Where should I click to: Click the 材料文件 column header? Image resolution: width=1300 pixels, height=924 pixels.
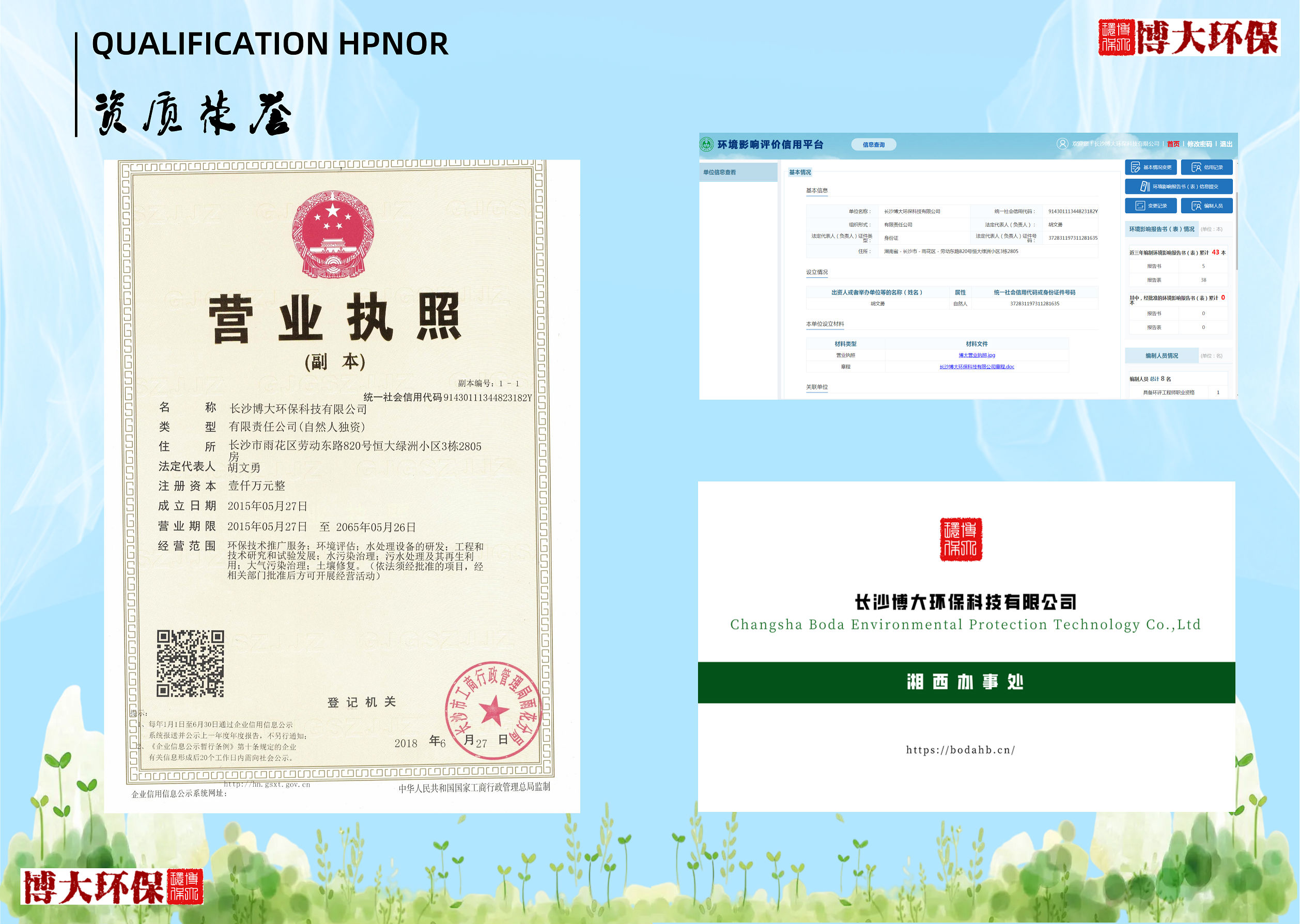click(977, 344)
